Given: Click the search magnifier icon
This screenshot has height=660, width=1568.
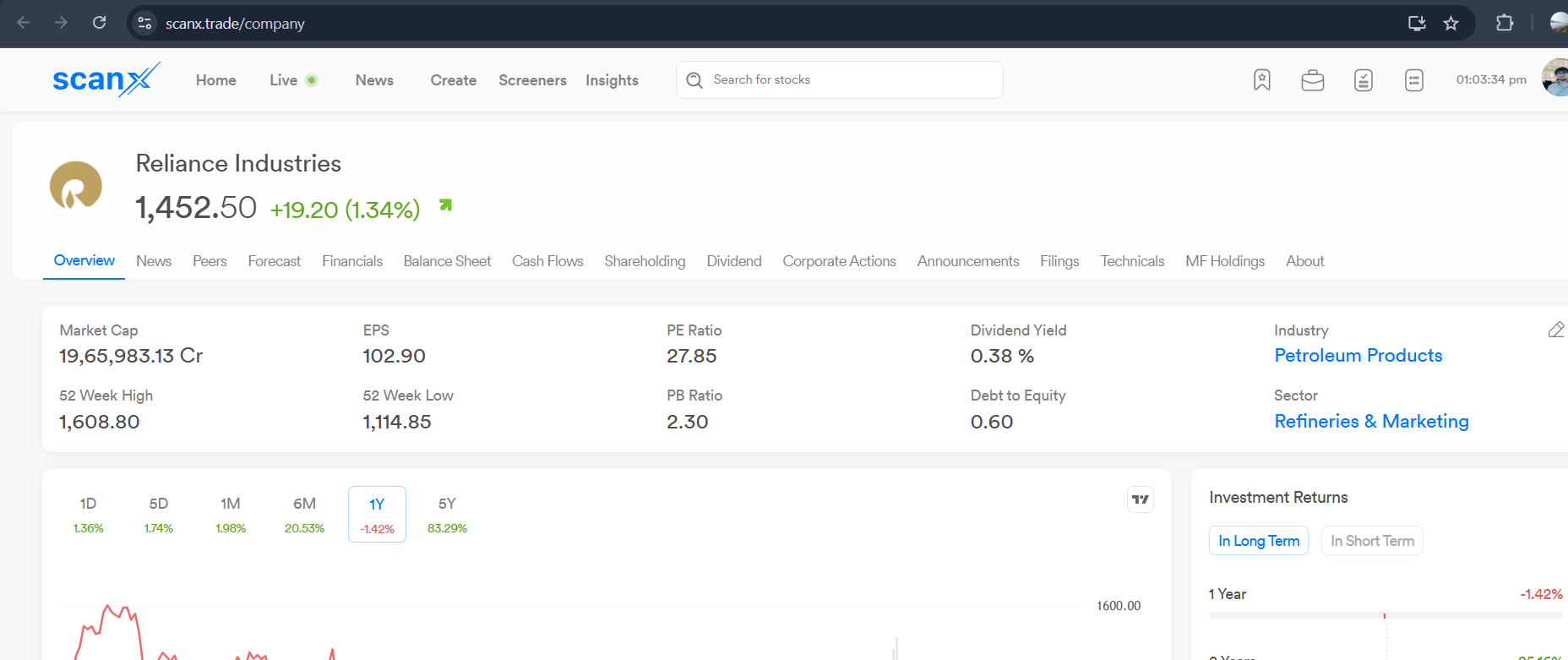Looking at the screenshot, I should click(x=694, y=79).
